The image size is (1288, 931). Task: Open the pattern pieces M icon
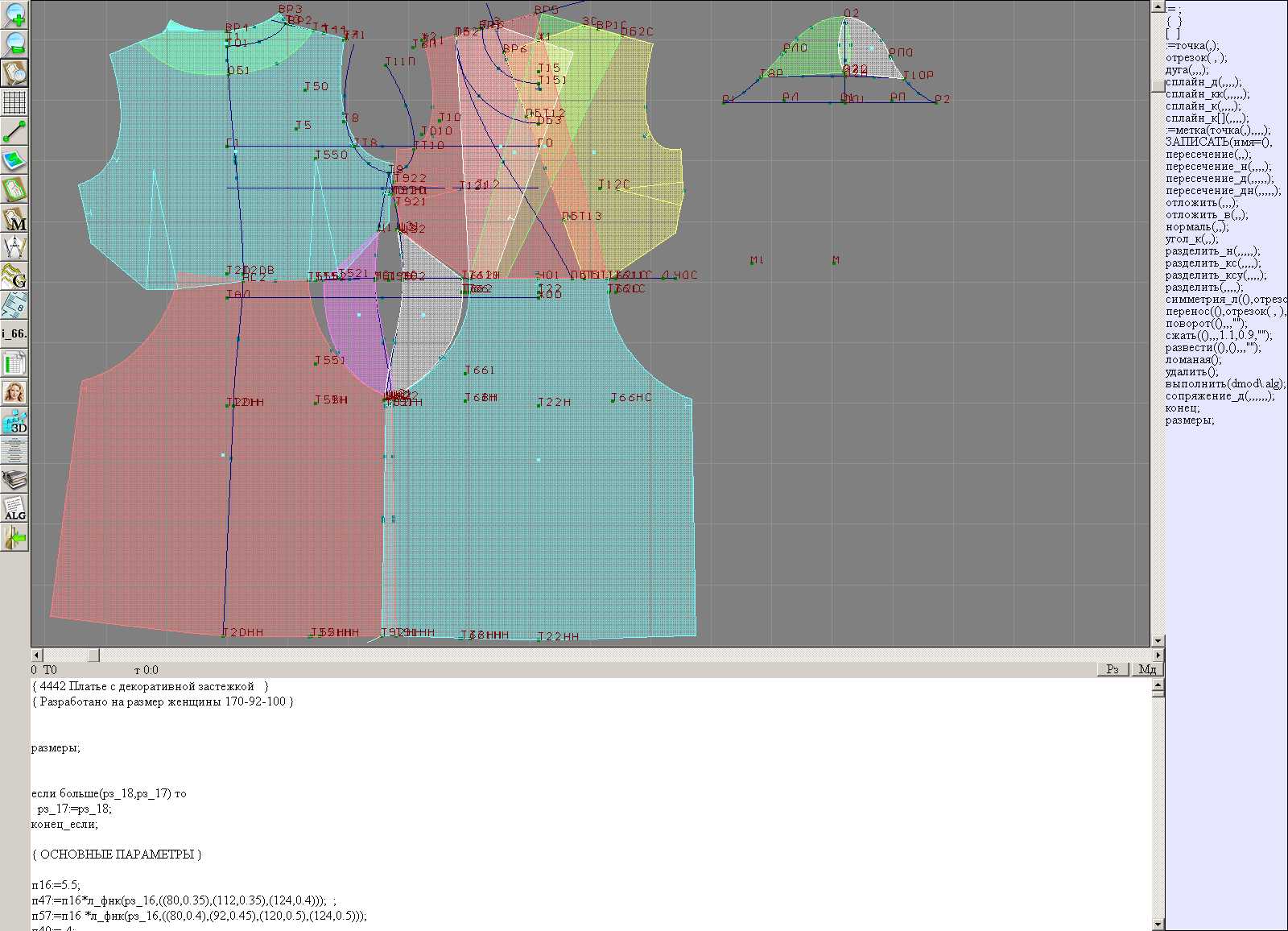[x=14, y=219]
